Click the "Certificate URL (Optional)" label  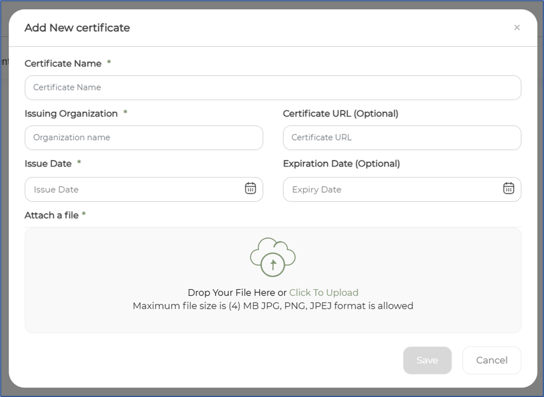[341, 114]
